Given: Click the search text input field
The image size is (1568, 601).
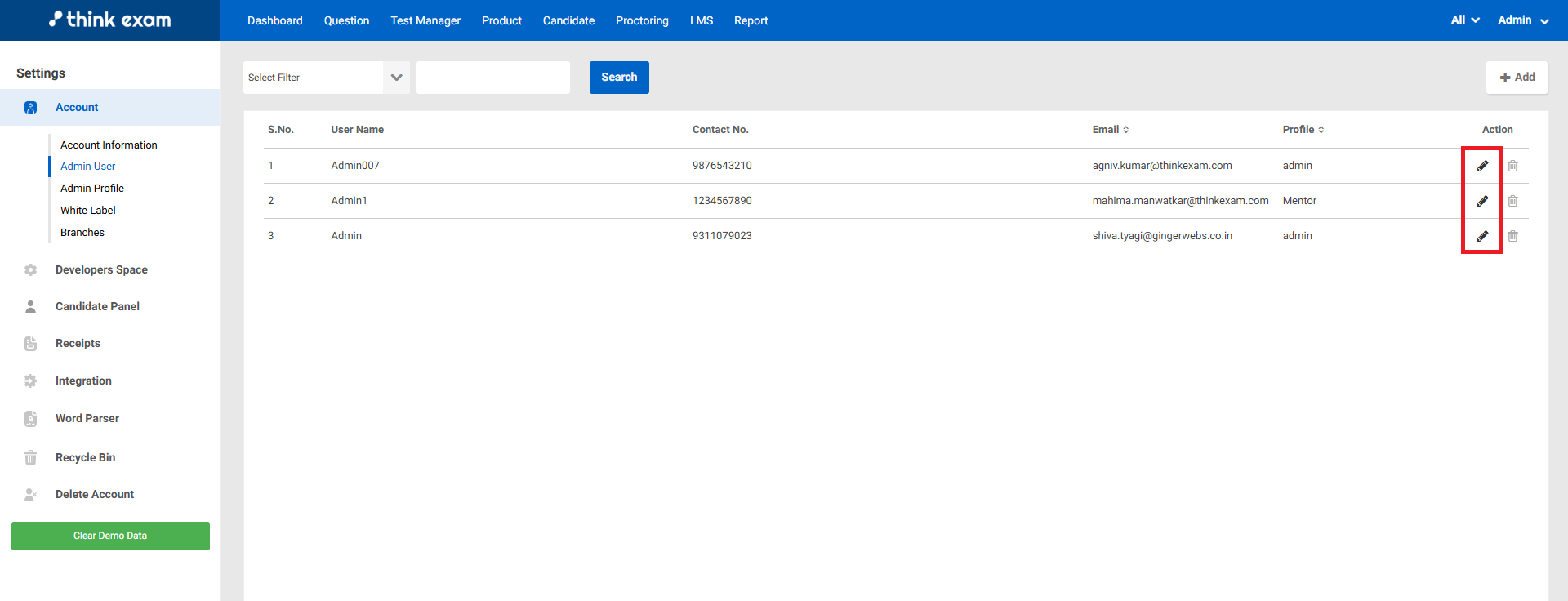Looking at the screenshot, I should (493, 78).
